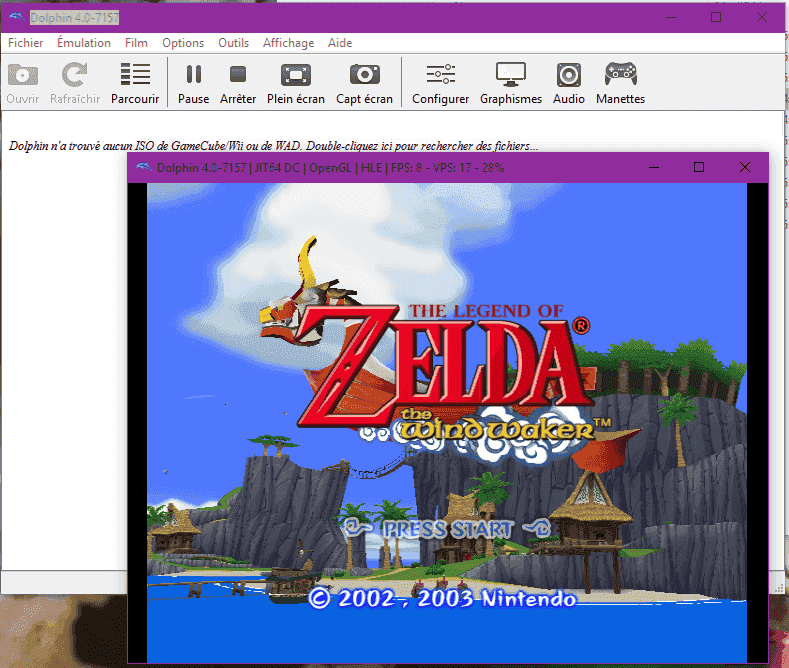Click the PRESS START text in game
The image size is (789, 668).
pyautogui.click(x=447, y=529)
